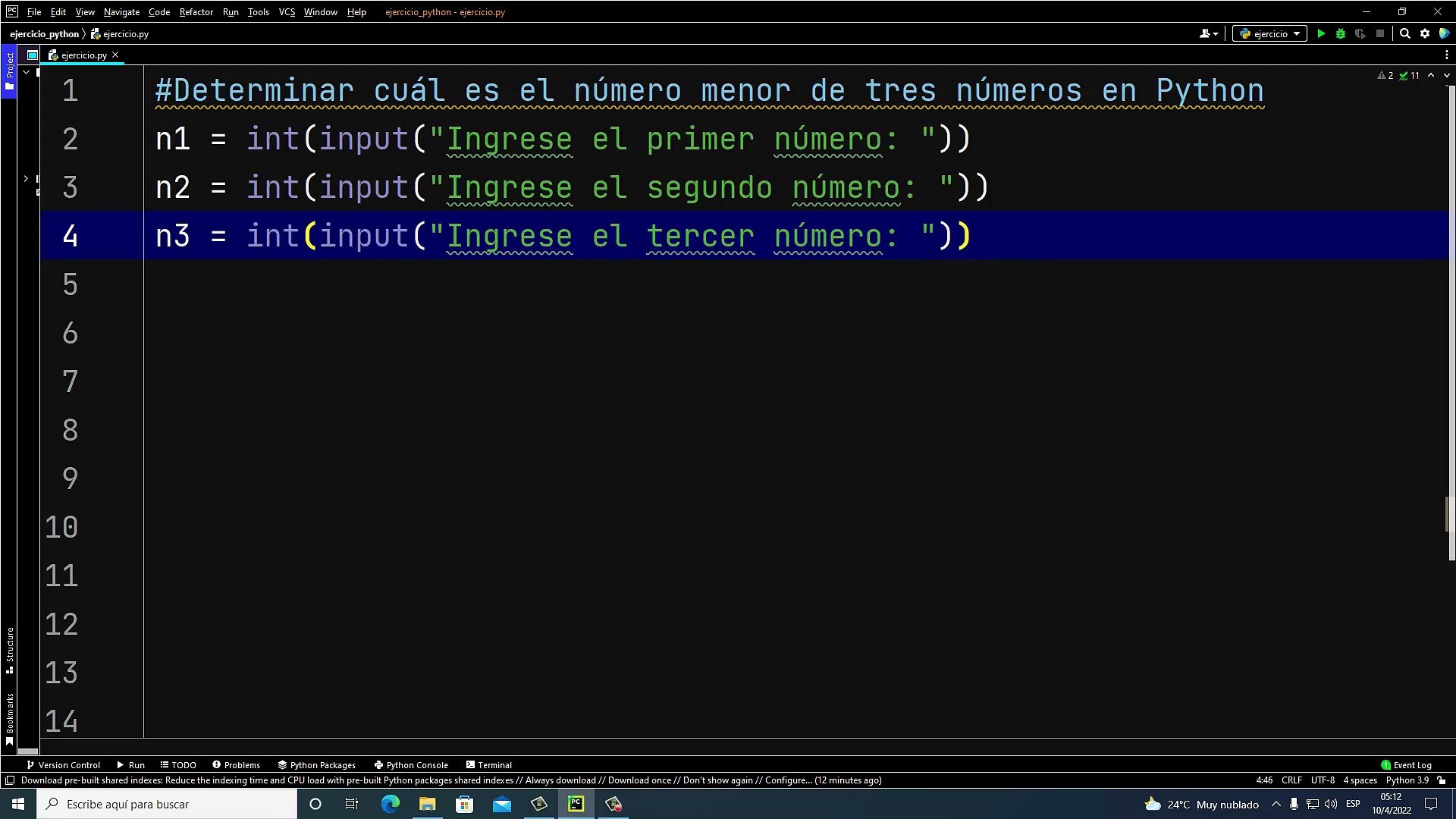Open the ejercicio run configuration dropdown
Viewport: 1456px width, 819px height.
coord(1270,33)
